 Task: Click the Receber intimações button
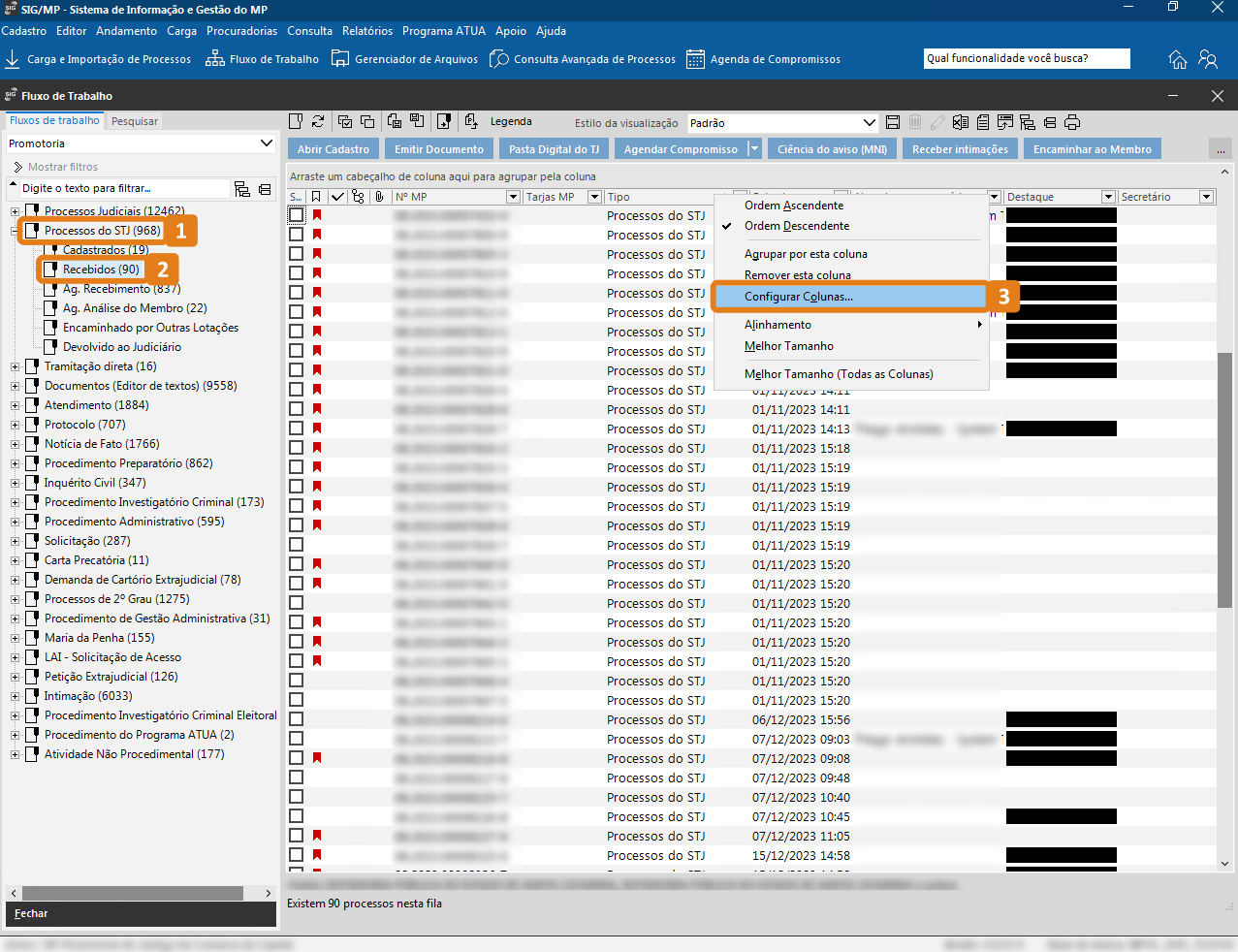(960, 149)
